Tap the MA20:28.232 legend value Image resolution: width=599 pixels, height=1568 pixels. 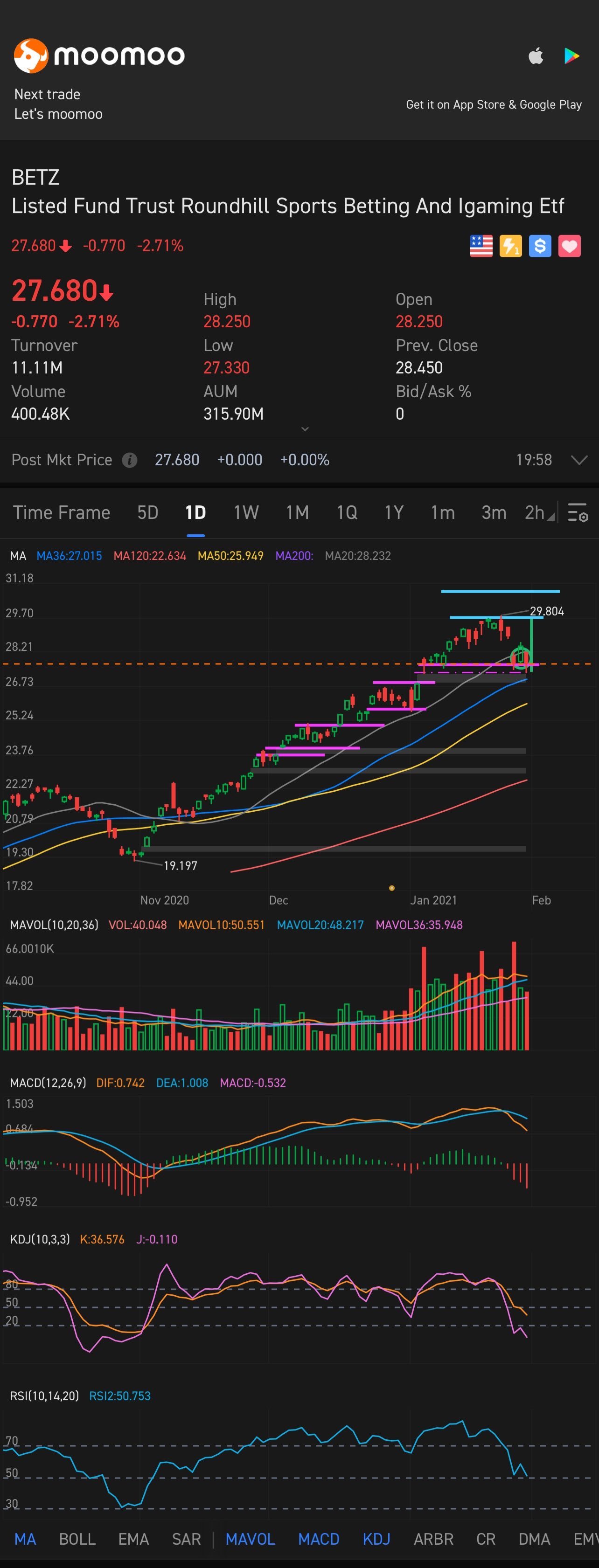click(x=357, y=556)
